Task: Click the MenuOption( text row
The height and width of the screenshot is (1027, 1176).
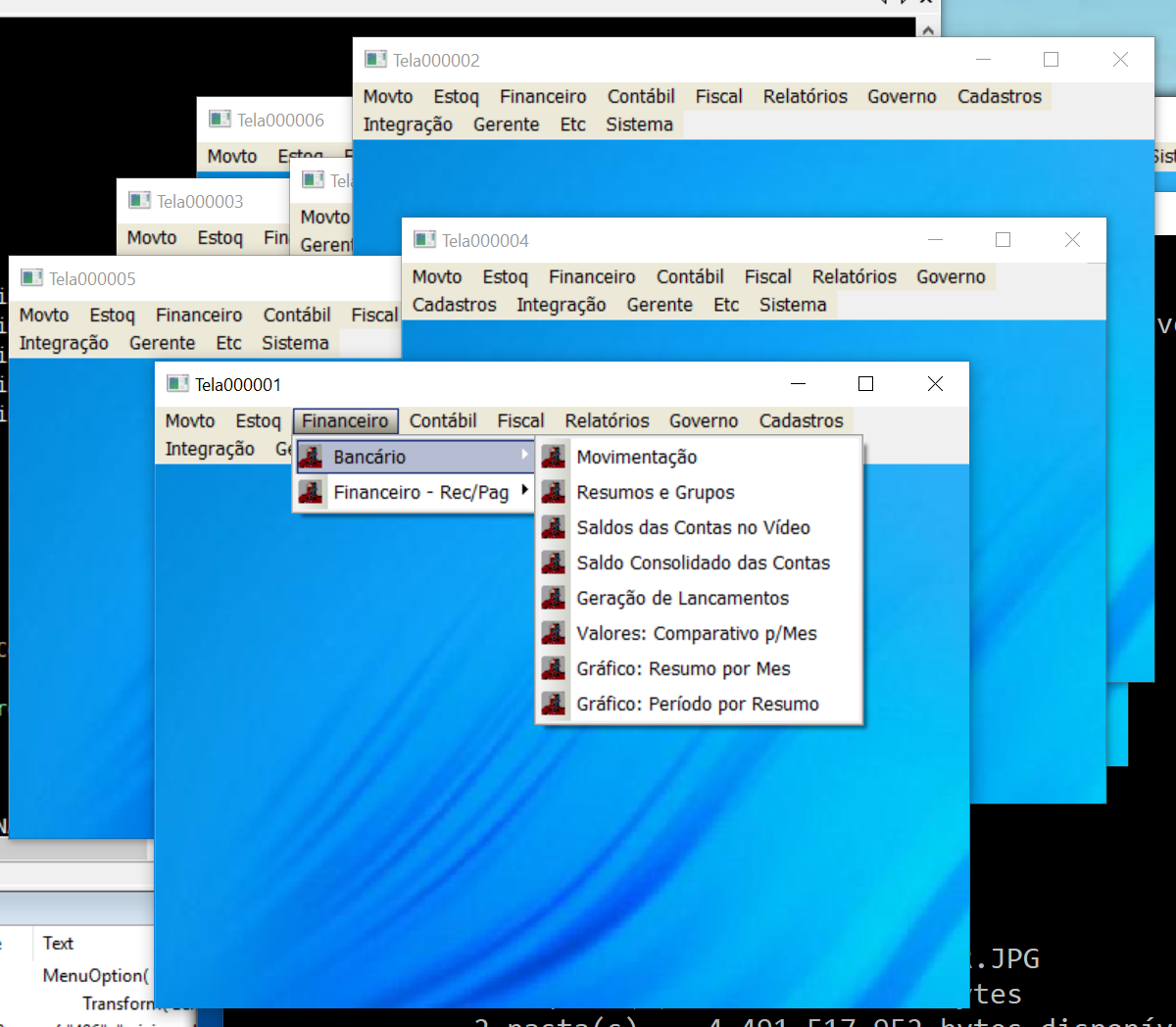Action: click(96, 975)
